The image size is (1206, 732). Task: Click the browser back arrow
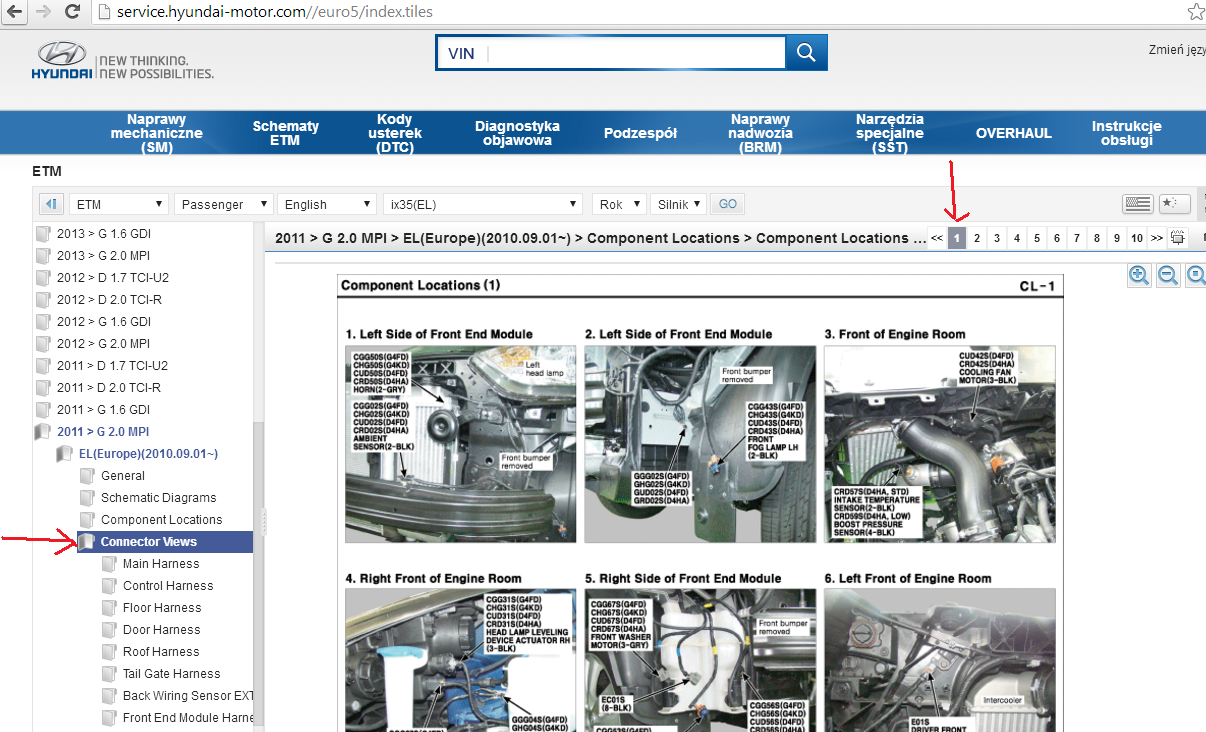coord(14,12)
